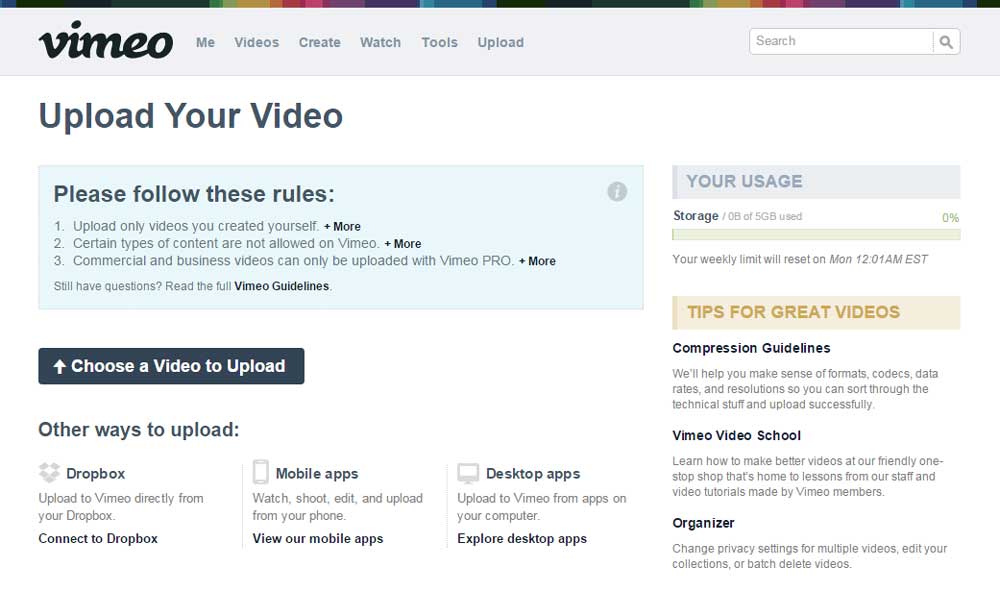The width and height of the screenshot is (1000, 592).
Task: Click the info icon in rules box
Action: click(617, 192)
